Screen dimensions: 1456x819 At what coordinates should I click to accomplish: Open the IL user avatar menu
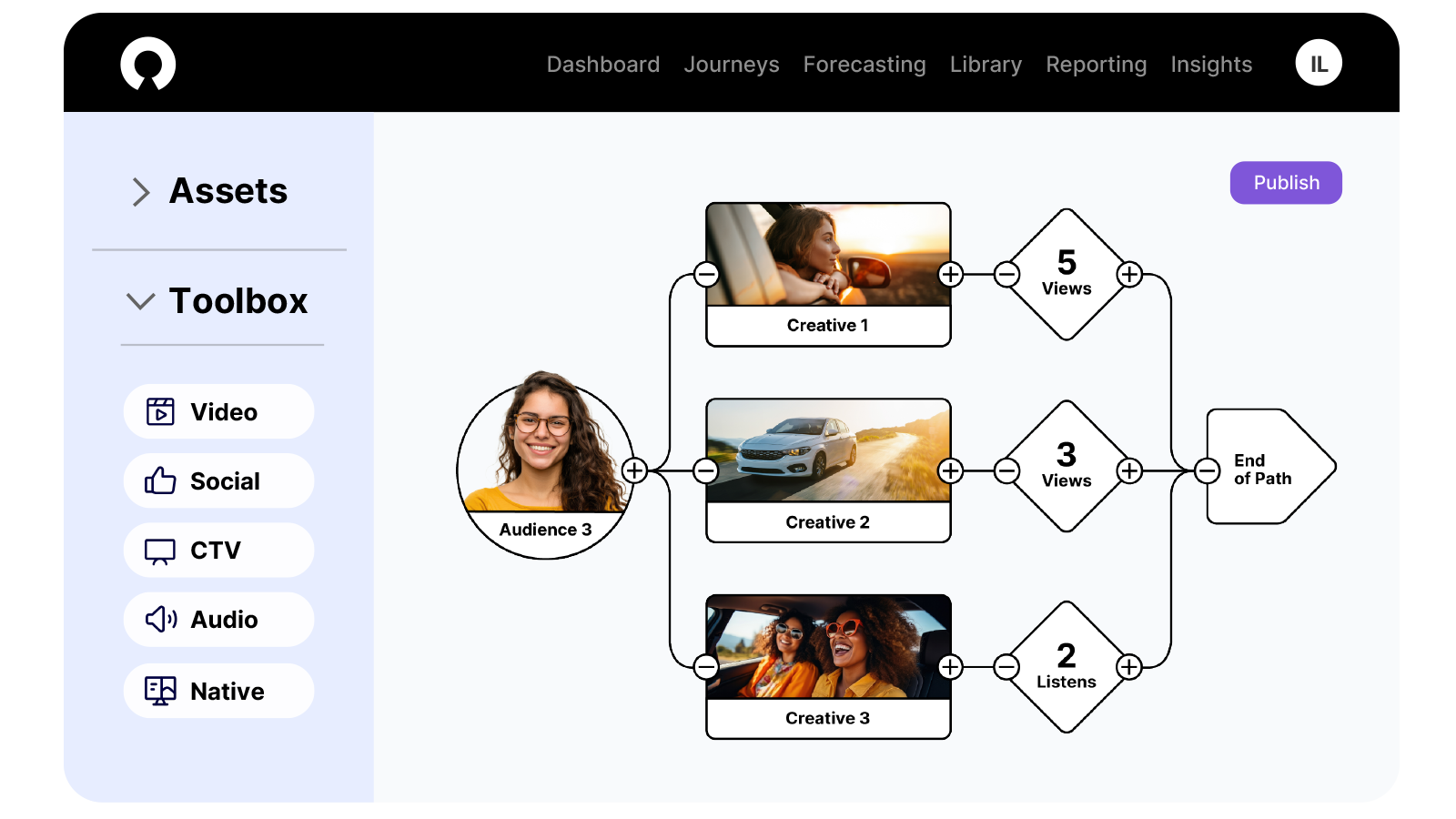click(x=1318, y=64)
